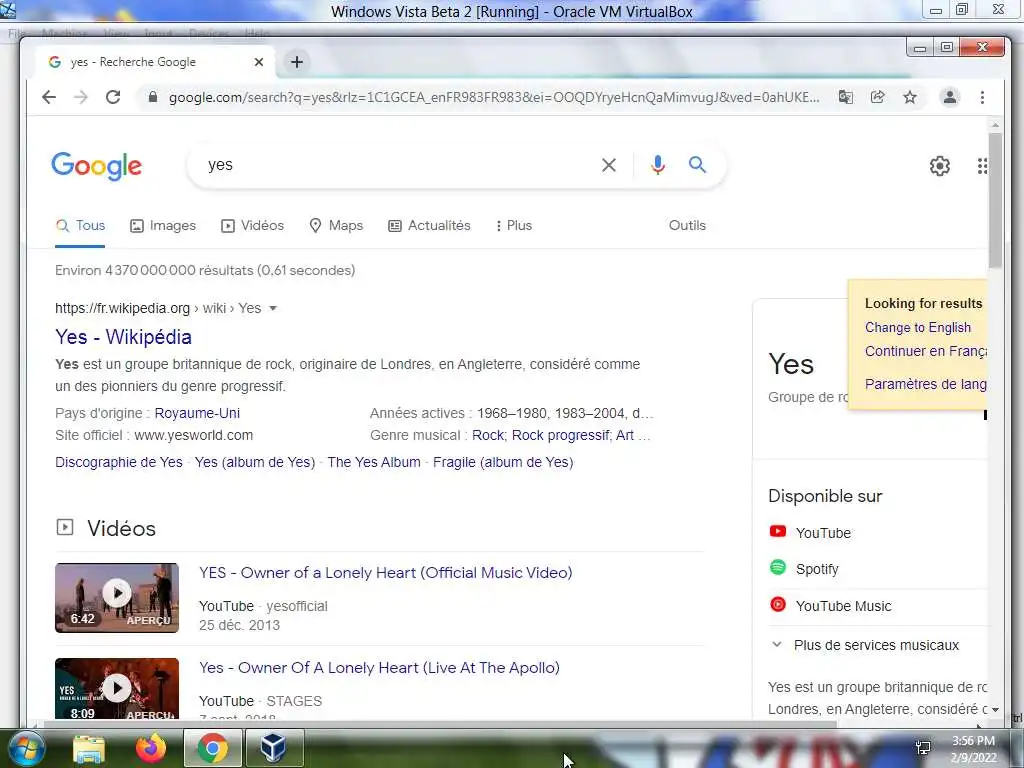Screen dimensions: 1024x768
Task: Click the site lock icon in address bar
Action: point(153,97)
